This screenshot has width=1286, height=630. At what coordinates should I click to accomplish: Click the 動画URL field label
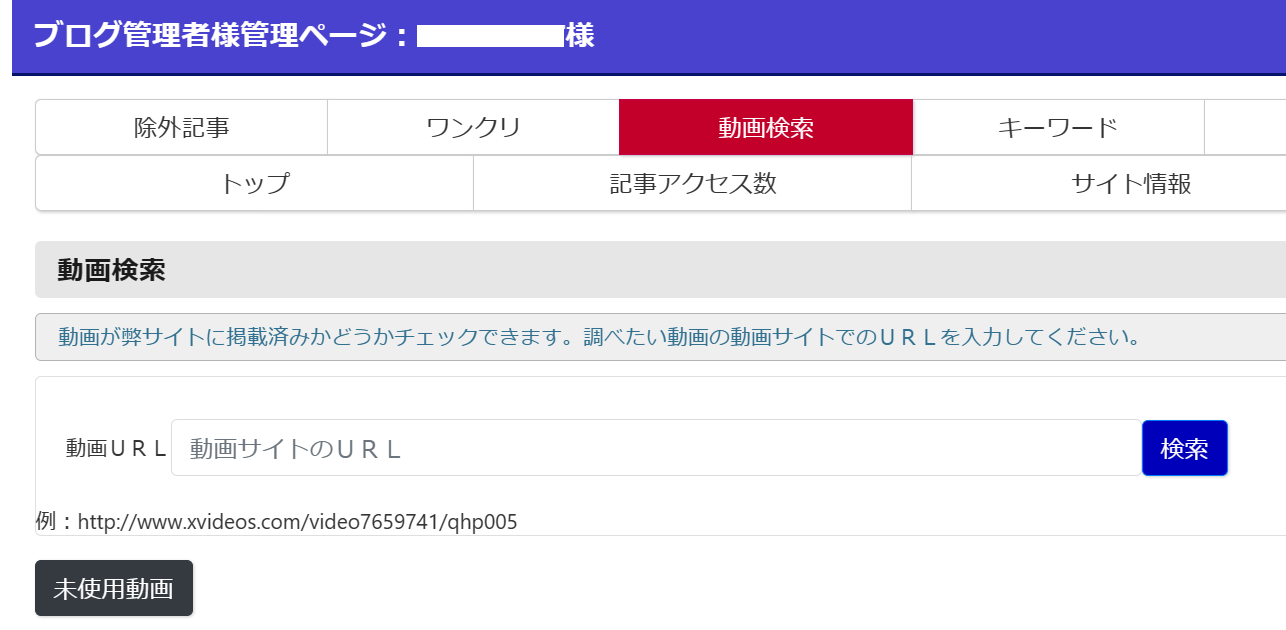[116, 448]
